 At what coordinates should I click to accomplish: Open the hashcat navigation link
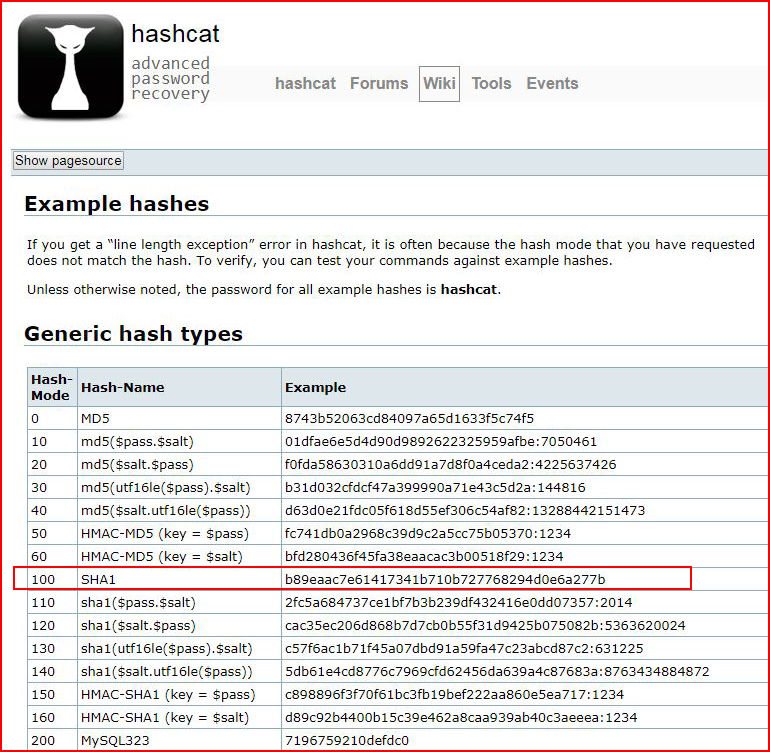(305, 84)
